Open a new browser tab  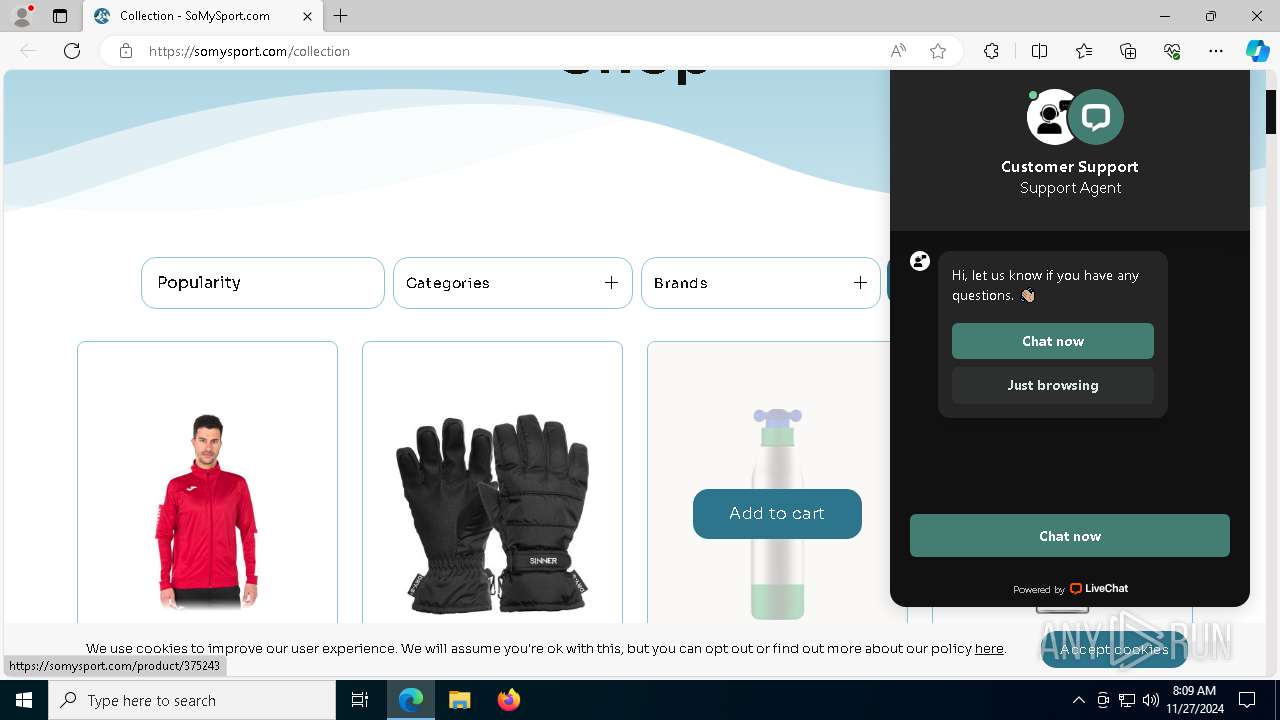coord(341,16)
